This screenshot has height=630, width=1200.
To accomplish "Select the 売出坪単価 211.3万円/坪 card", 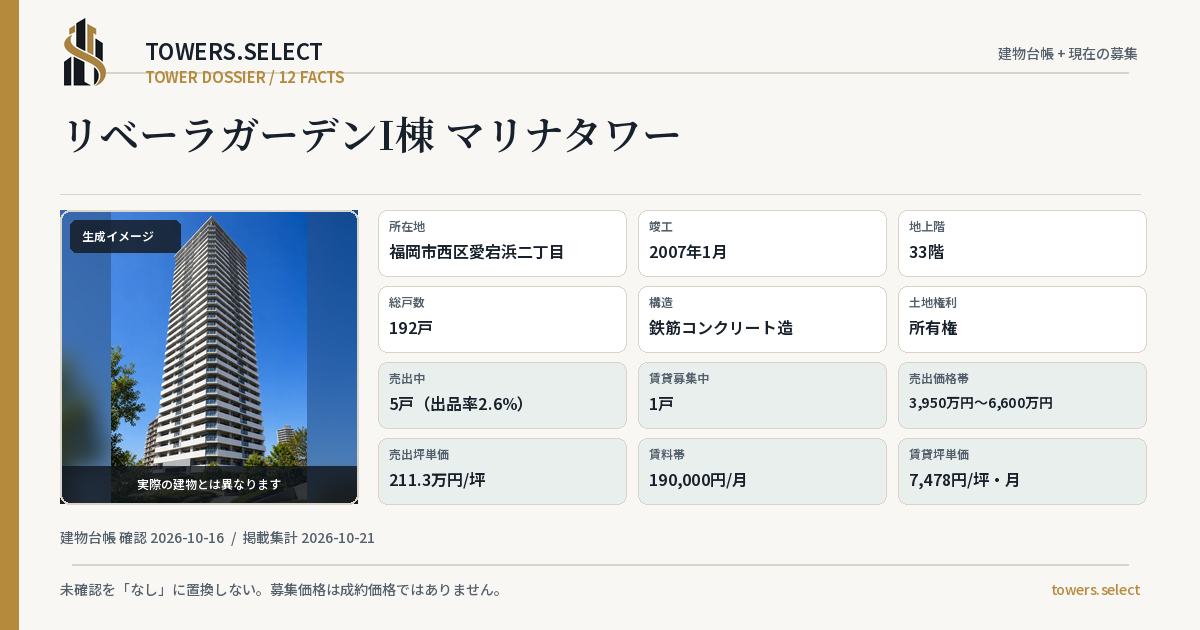I will [502, 471].
